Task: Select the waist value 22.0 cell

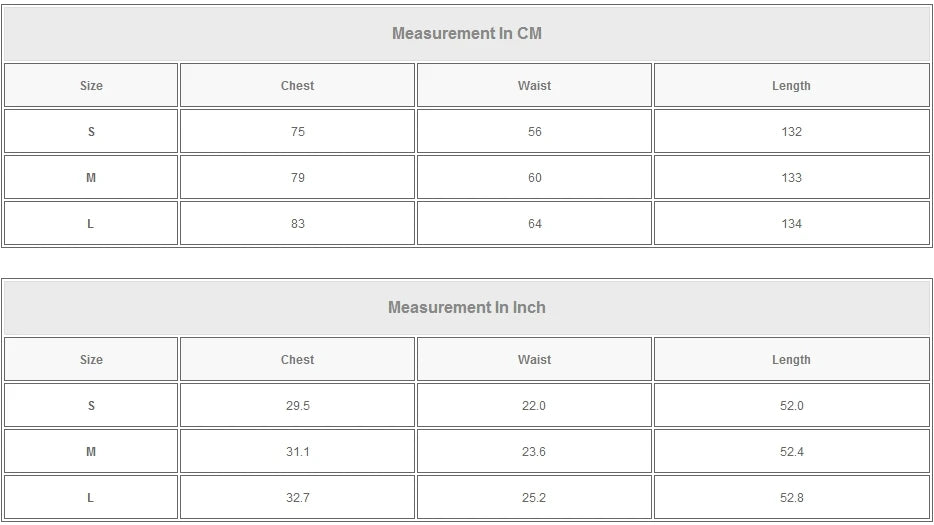Action: click(x=534, y=406)
